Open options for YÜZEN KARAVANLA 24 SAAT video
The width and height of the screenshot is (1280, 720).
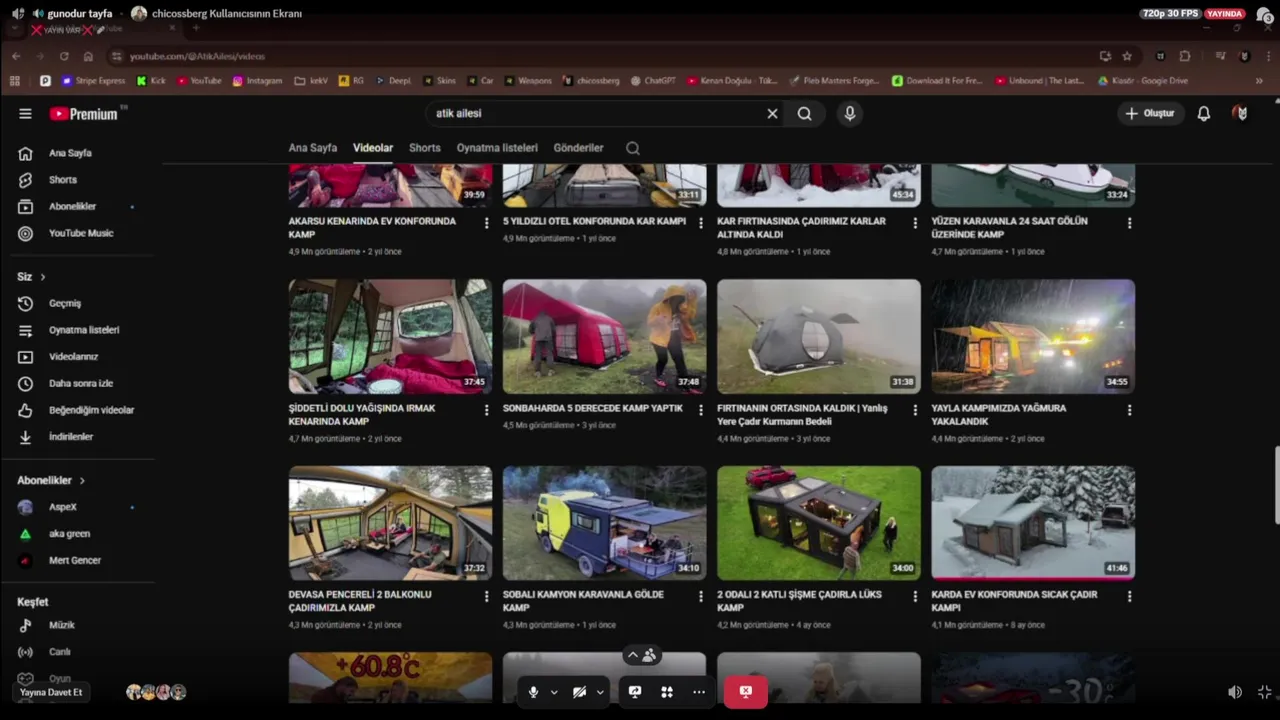point(1130,223)
